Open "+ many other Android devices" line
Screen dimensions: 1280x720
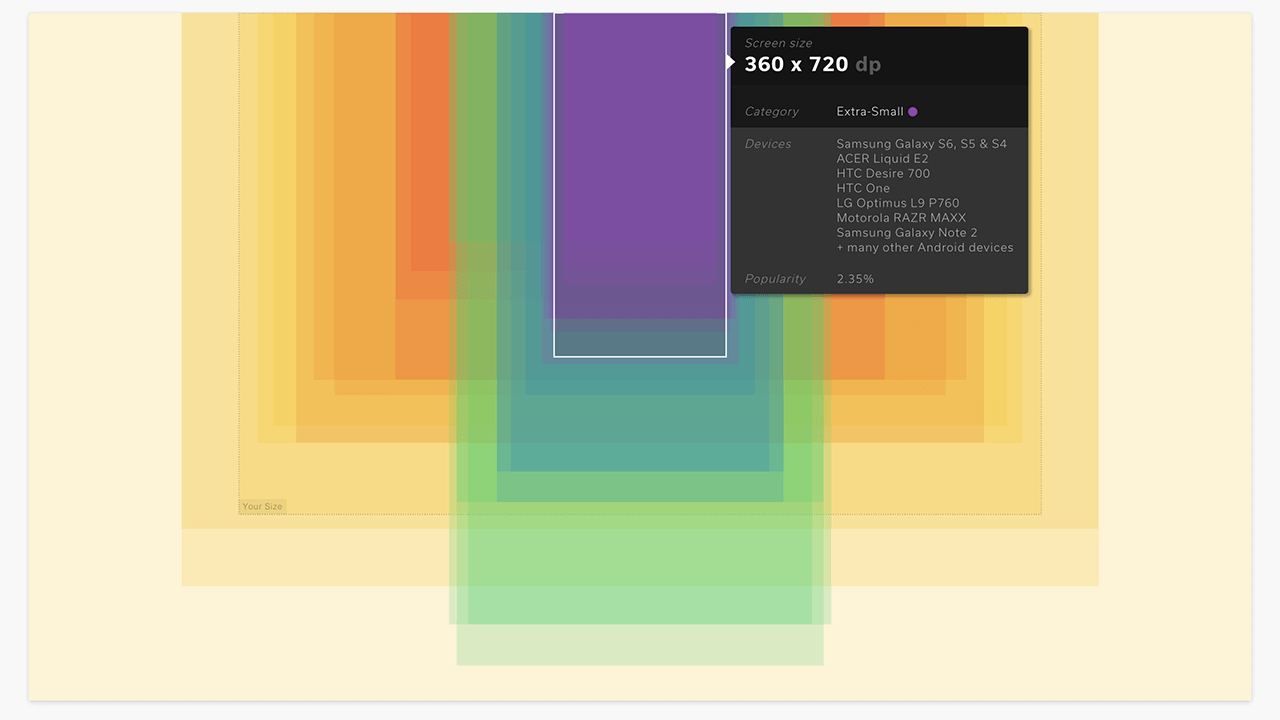[x=925, y=247]
